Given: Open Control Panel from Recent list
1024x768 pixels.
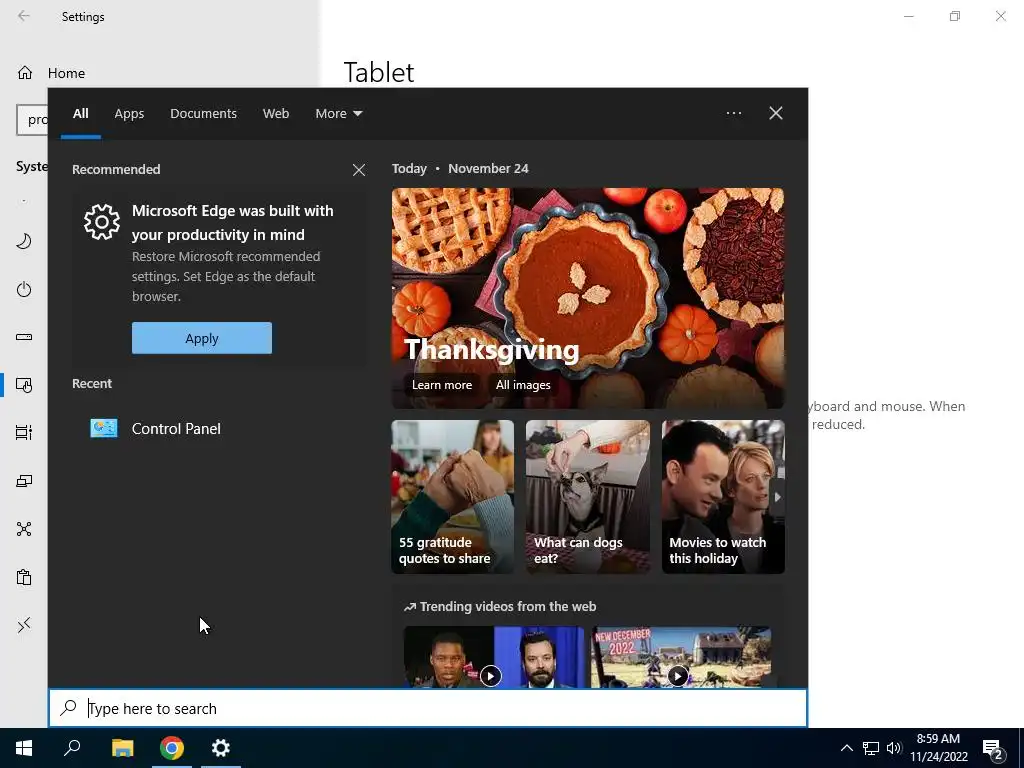Looking at the screenshot, I should tap(219, 428).
